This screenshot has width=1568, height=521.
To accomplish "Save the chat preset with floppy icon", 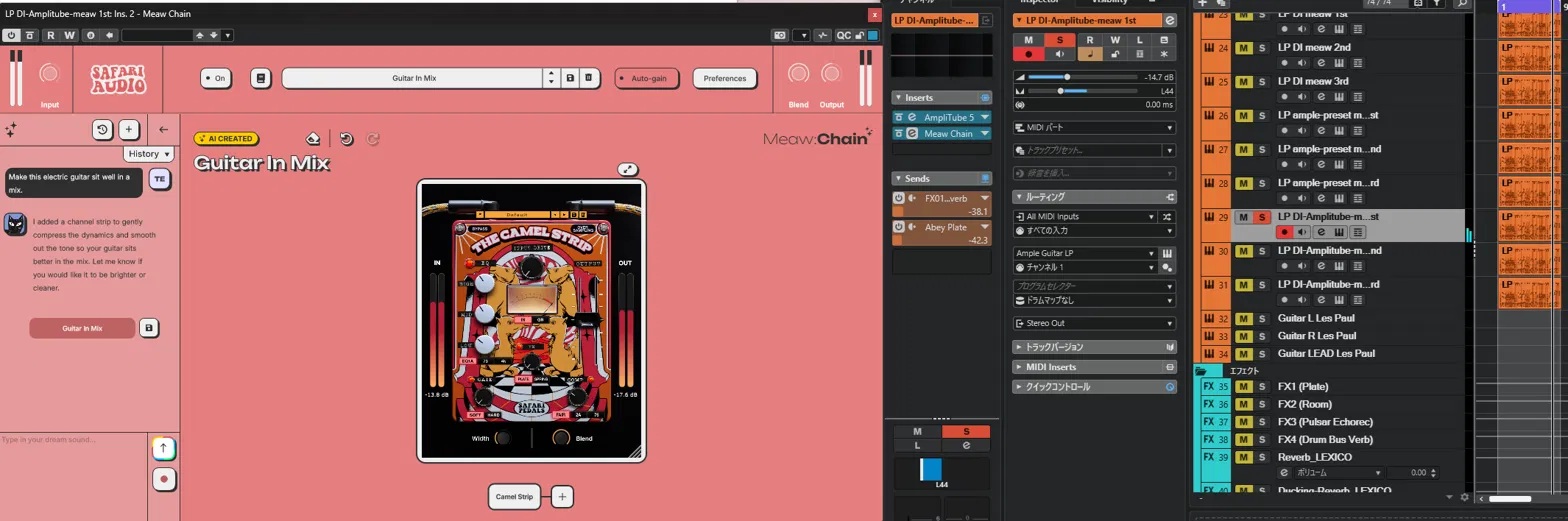I will (x=149, y=328).
